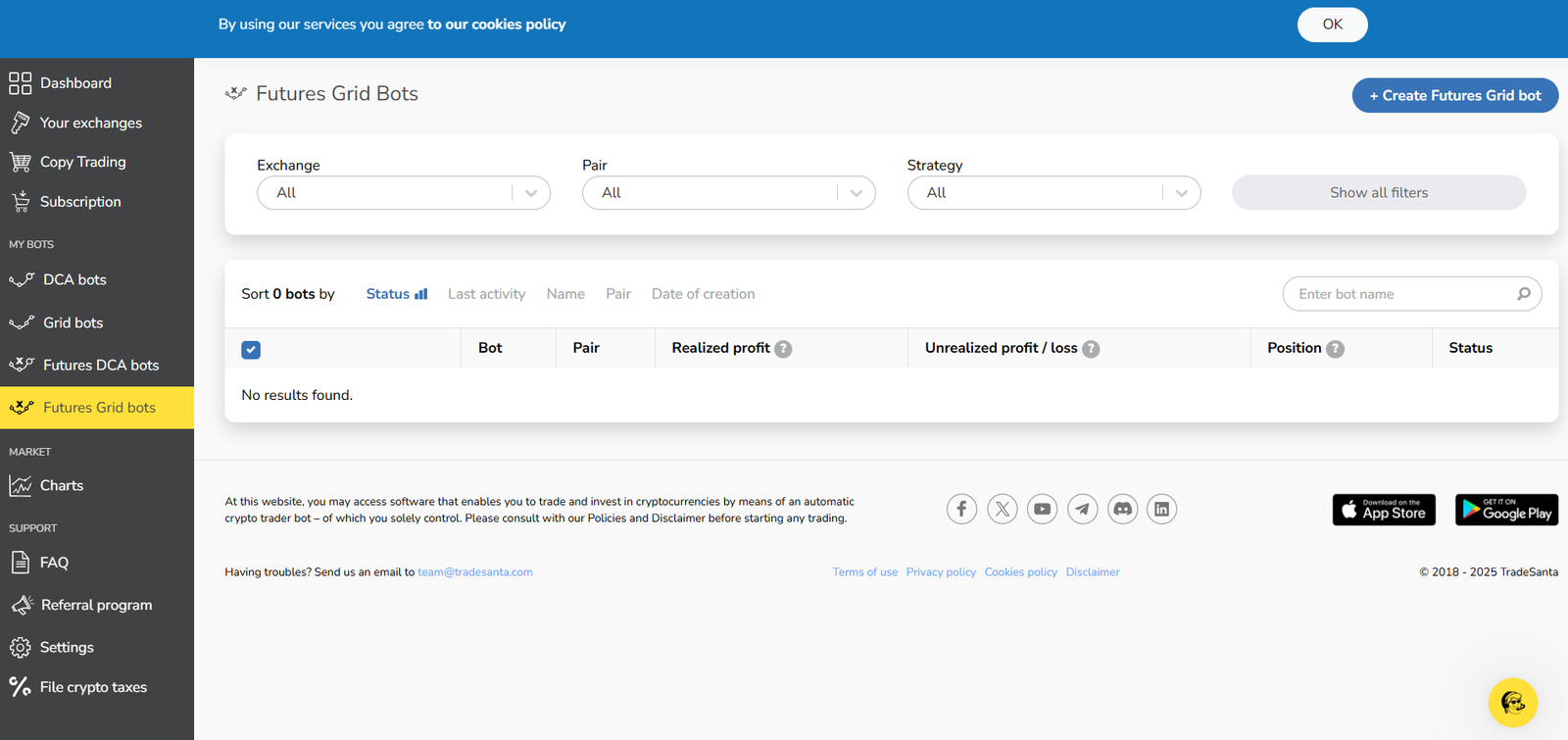This screenshot has height=740, width=1568.
Task: Open the yellow support chat bubble
Action: click(x=1512, y=702)
